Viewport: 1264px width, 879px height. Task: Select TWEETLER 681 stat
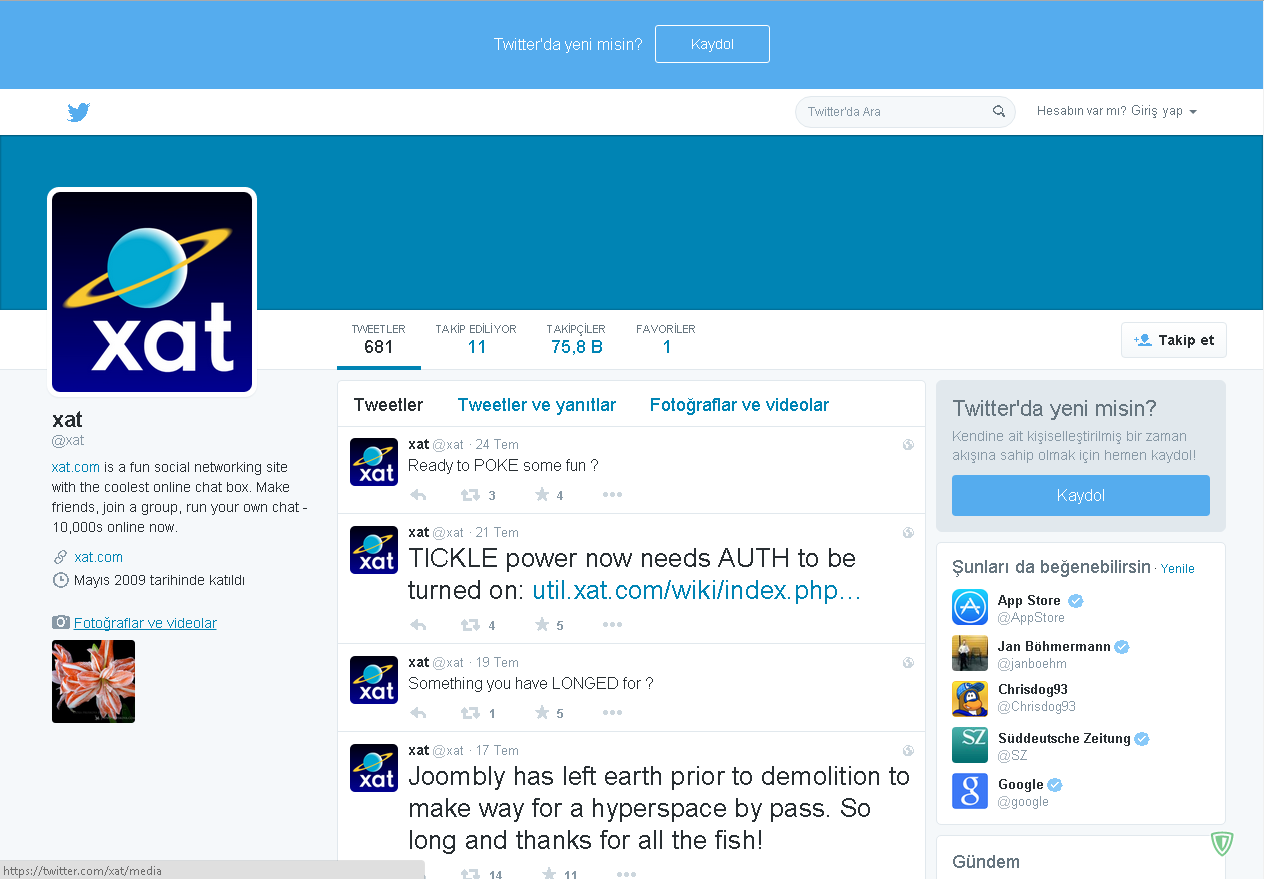tap(379, 339)
